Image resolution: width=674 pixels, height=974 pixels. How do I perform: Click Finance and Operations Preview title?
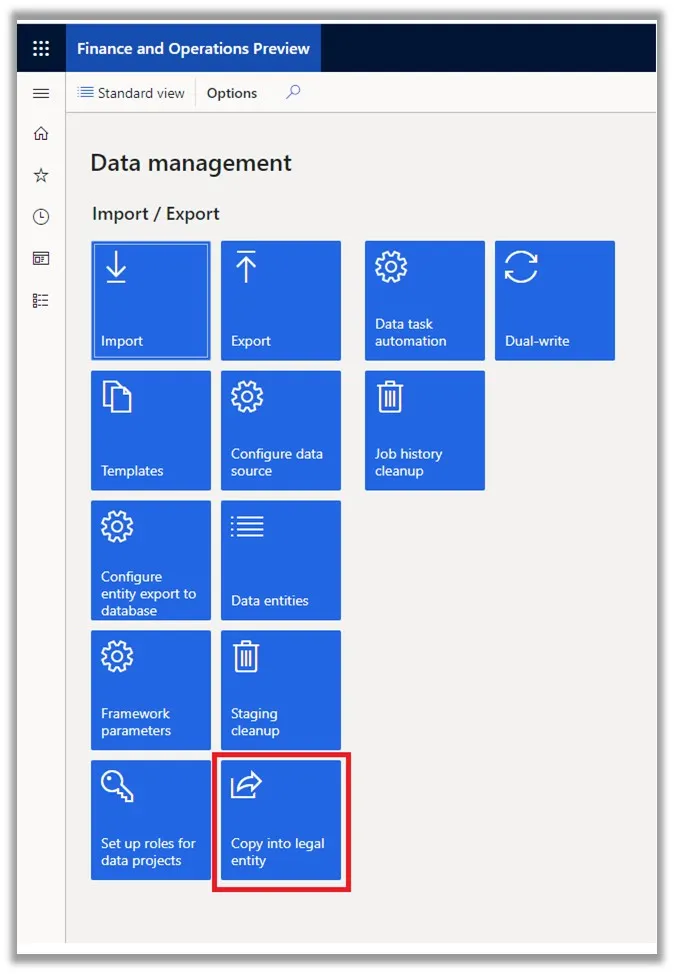[x=193, y=48]
